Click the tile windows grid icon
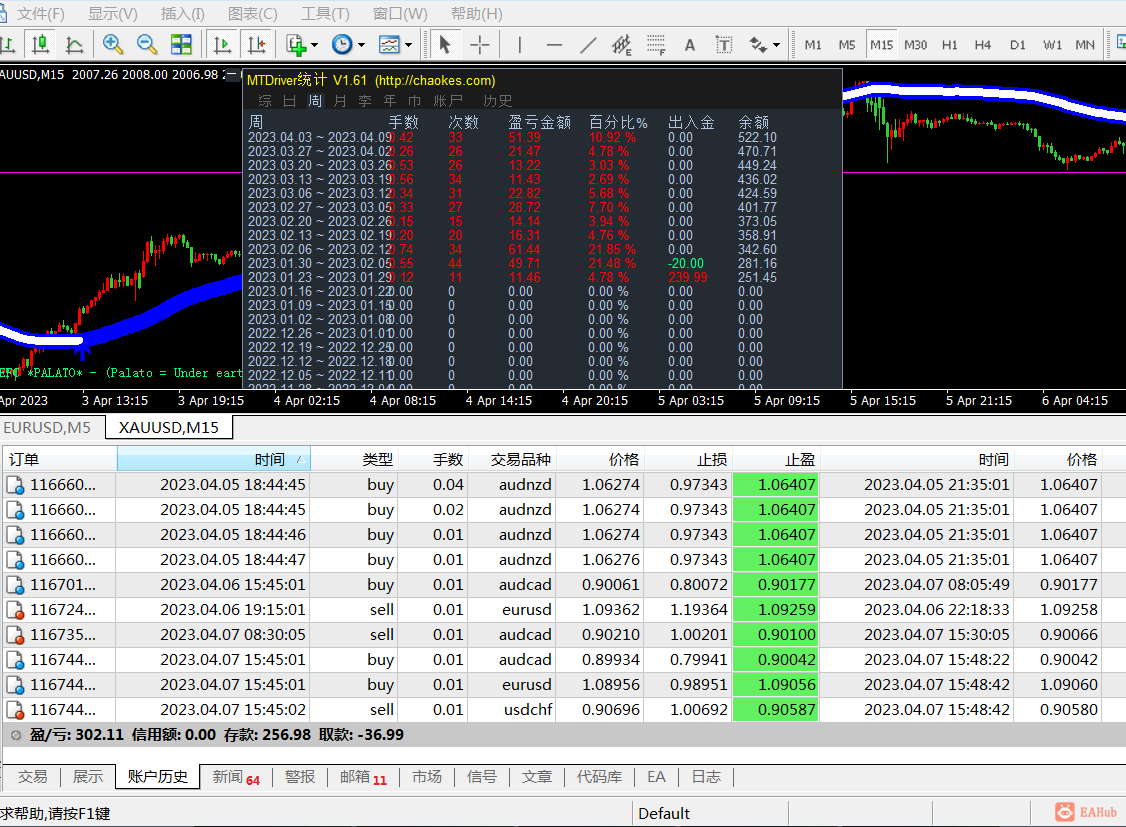Image resolution: width=1126 pixels, height=827 pixels. coord(181,44)
